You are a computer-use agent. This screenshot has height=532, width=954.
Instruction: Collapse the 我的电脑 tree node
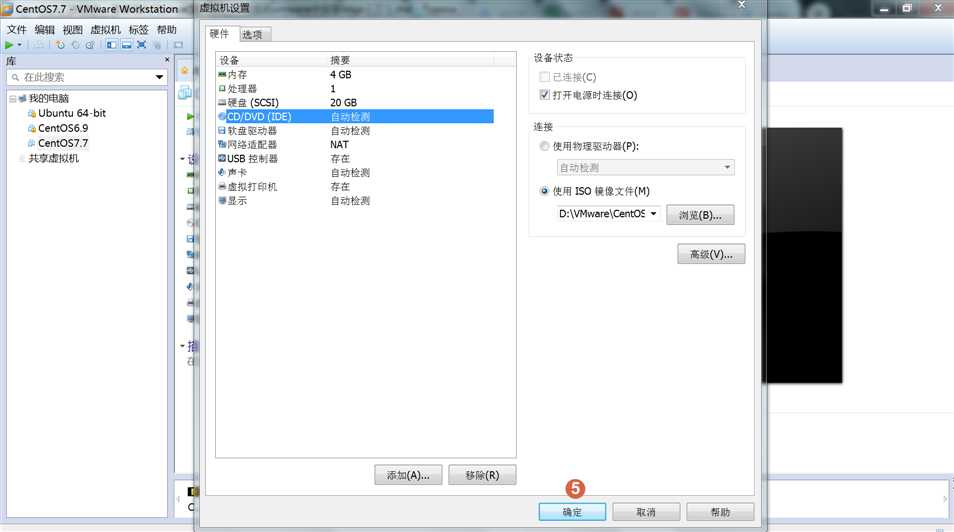[13, 99]
